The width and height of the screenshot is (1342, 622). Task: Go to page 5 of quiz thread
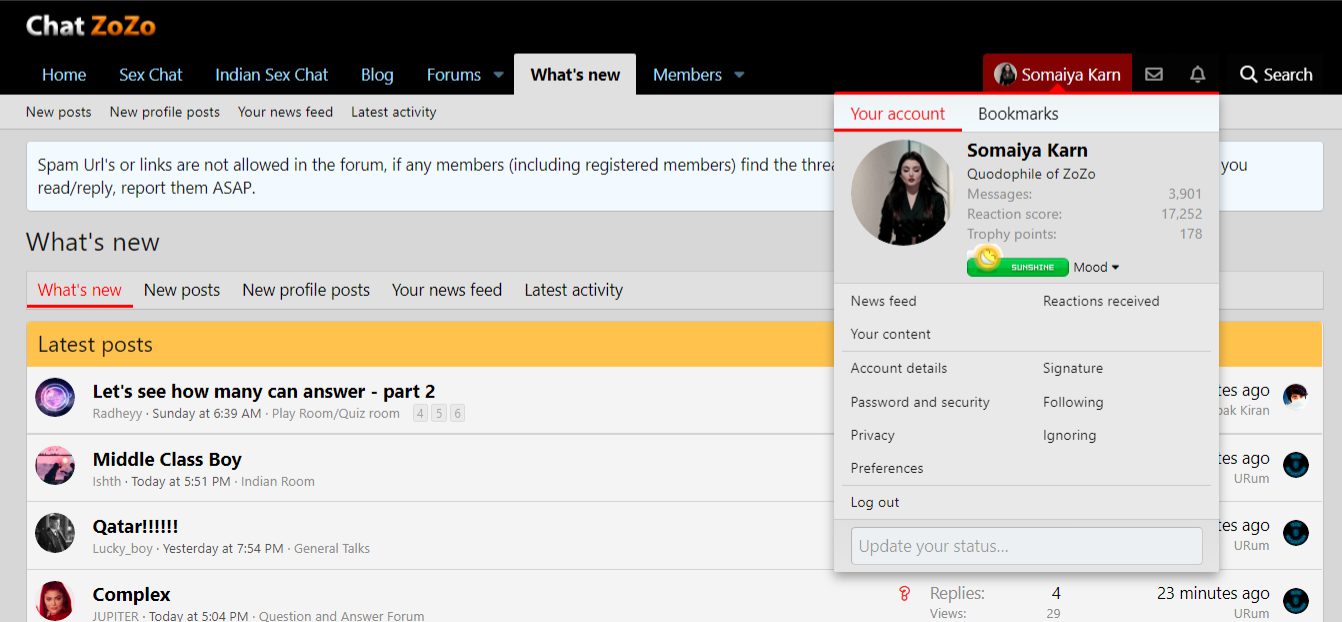pyautogui.click(x=439, y=414)
